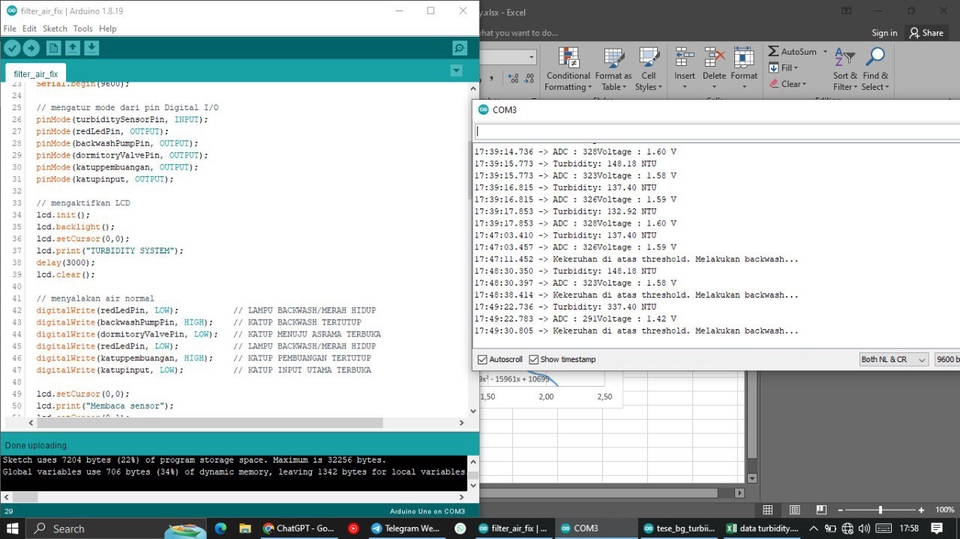Image resolution: width=960 pixels, height=539 pixels.
Task: Click zoom in plus in Excel
Action: coord(921,510)
